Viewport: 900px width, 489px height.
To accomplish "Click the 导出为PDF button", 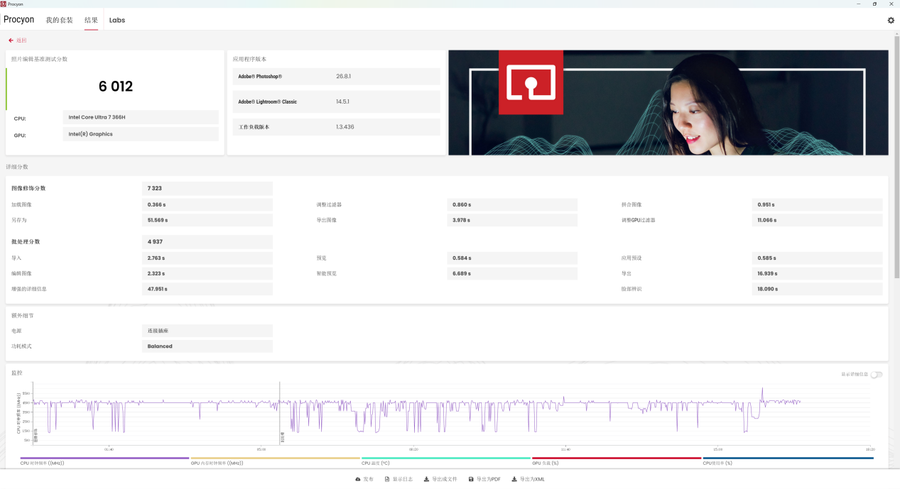I will [x=484, y=479].
